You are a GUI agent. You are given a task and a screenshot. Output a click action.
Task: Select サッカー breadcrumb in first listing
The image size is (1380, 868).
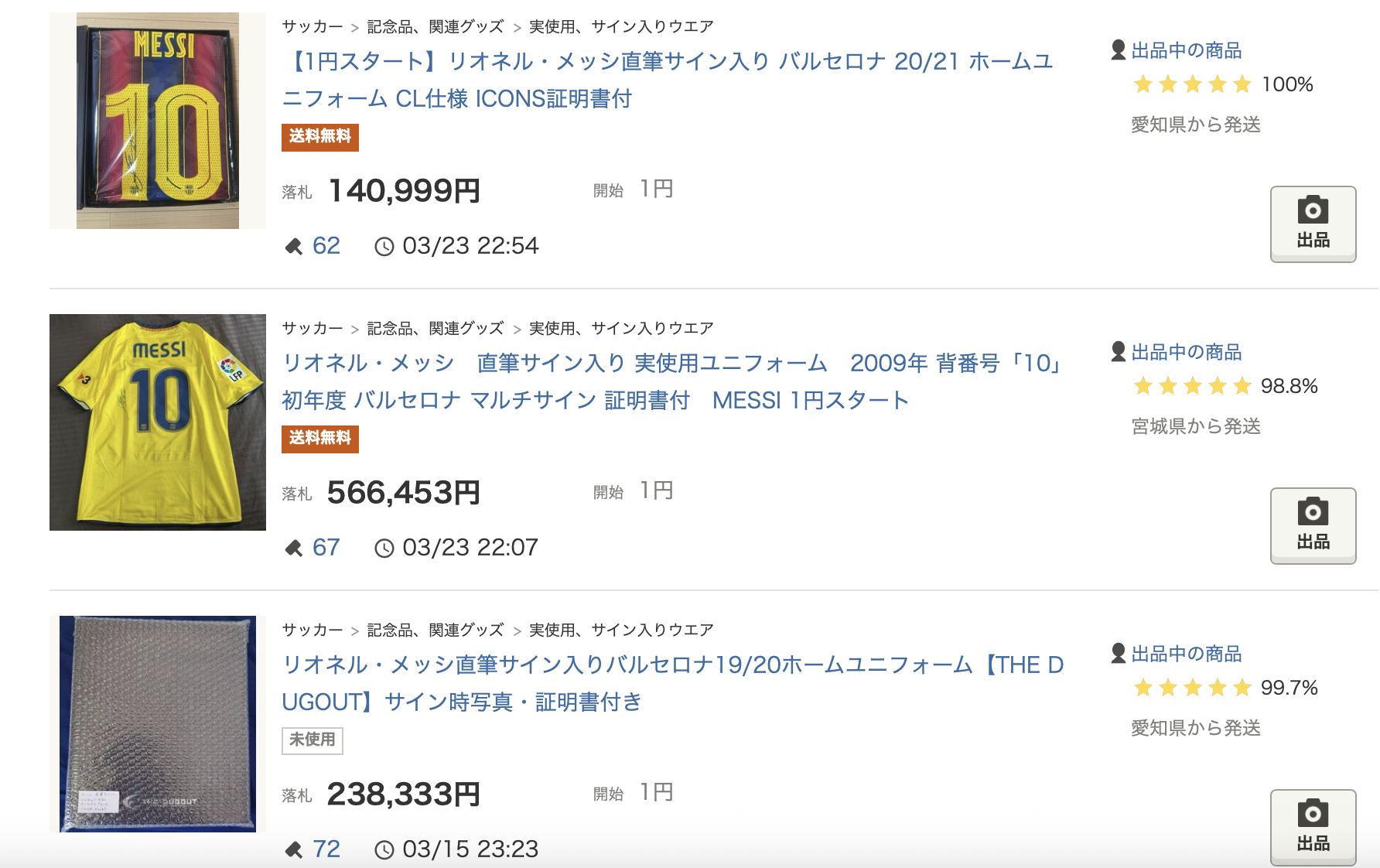(313, 26)
